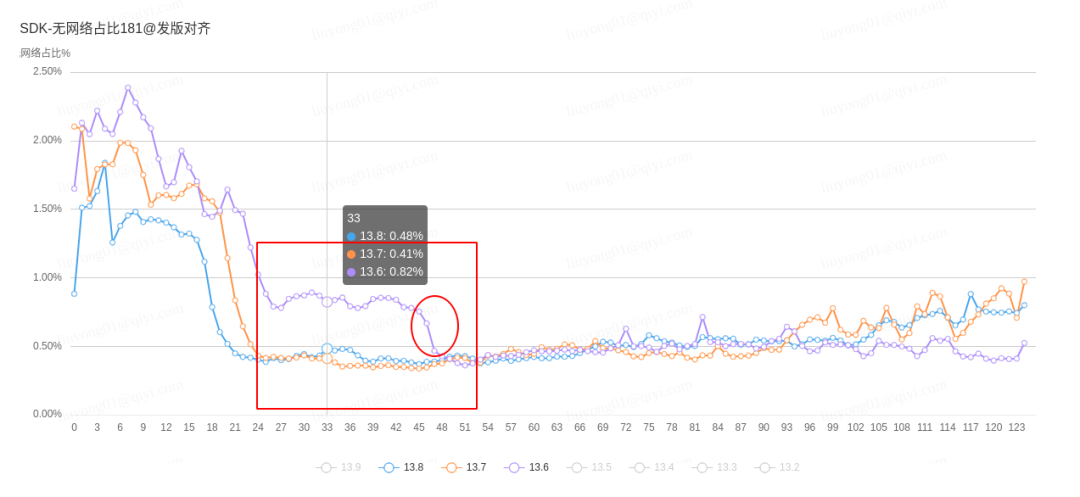Enable the 13.3 series in legend
This screenshot has height=497, width=1080.
tap(713, 467)
